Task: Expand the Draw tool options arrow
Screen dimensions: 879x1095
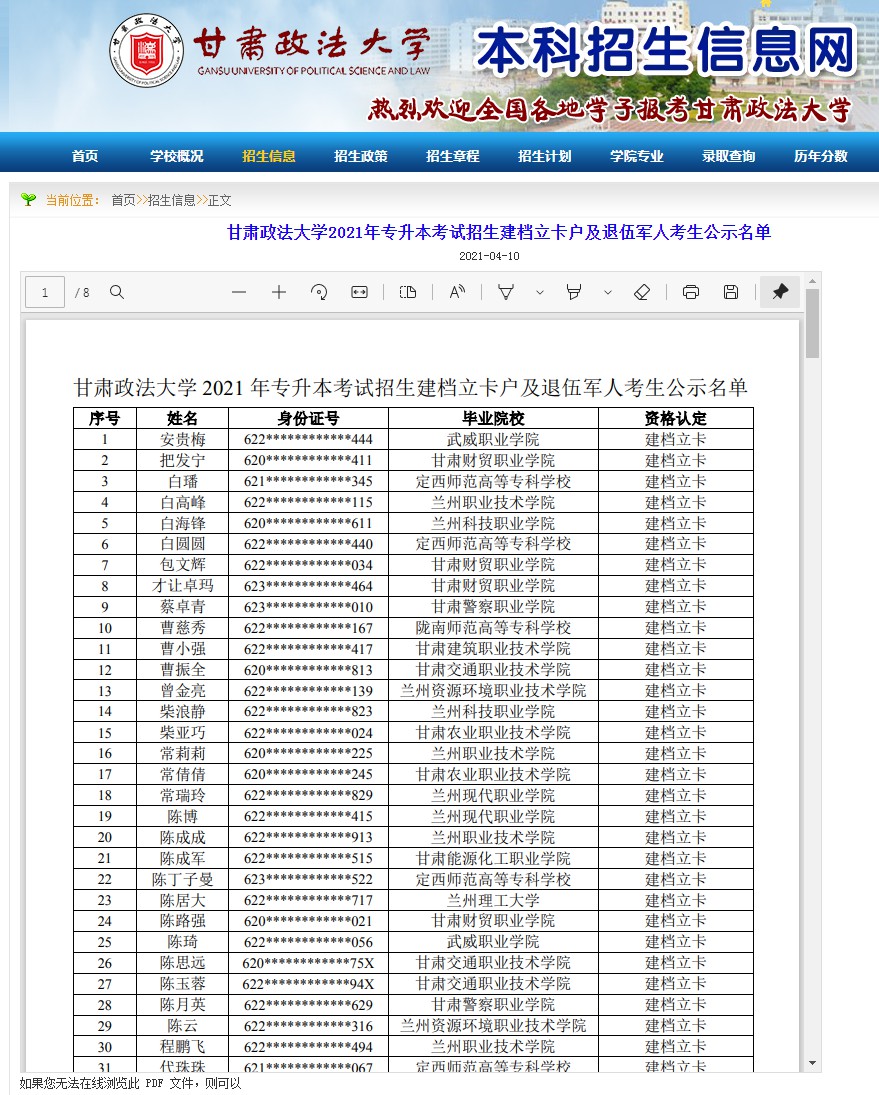Action: (540, 293)
